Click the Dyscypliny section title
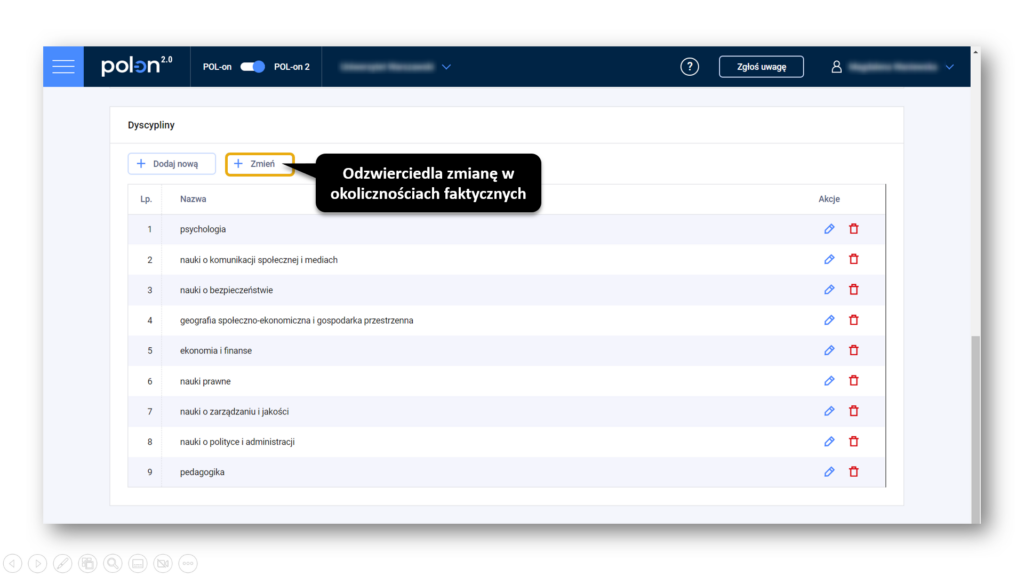1024x576 pixels. pos(151,125)
